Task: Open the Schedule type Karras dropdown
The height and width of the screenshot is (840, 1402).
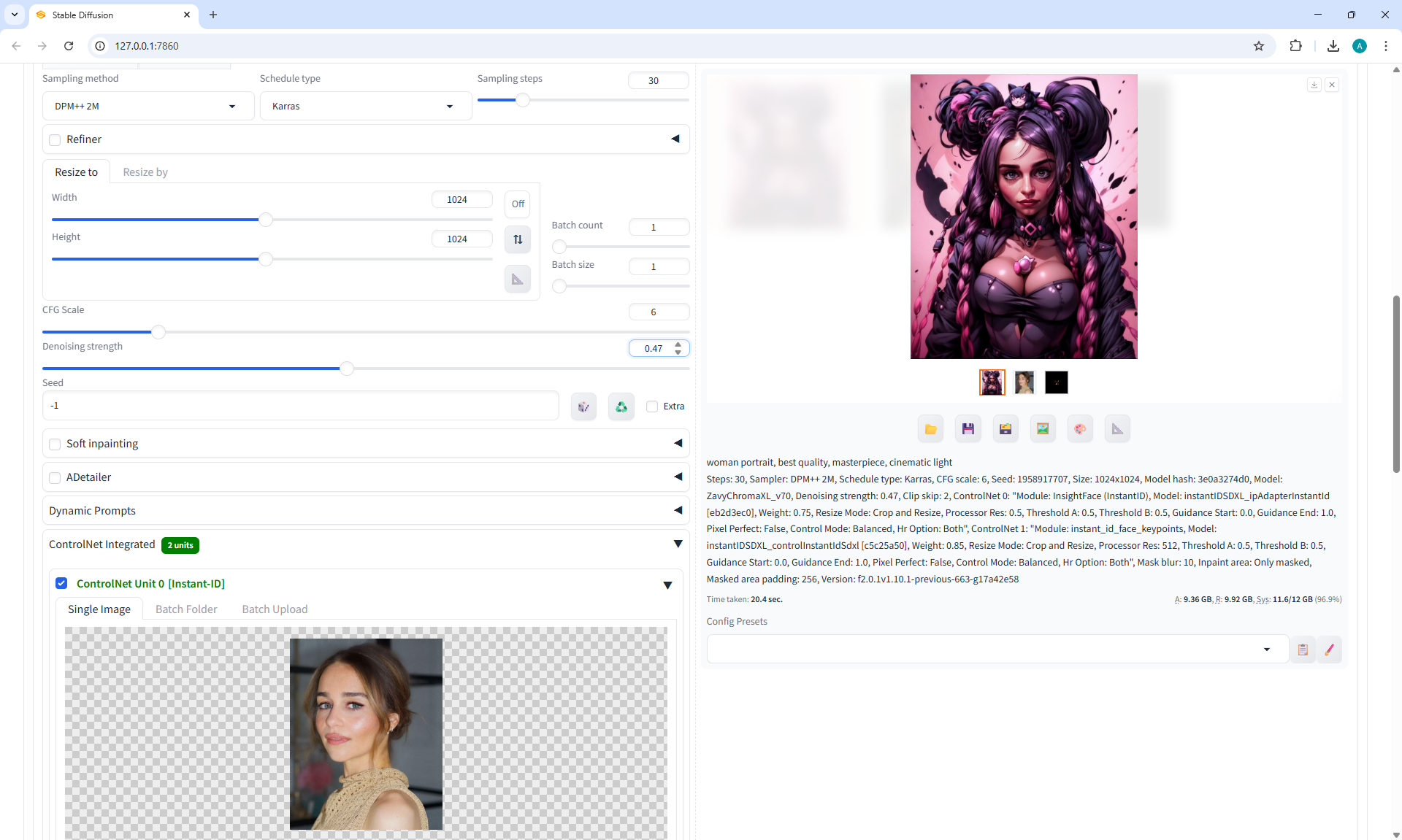Action: 365,106
